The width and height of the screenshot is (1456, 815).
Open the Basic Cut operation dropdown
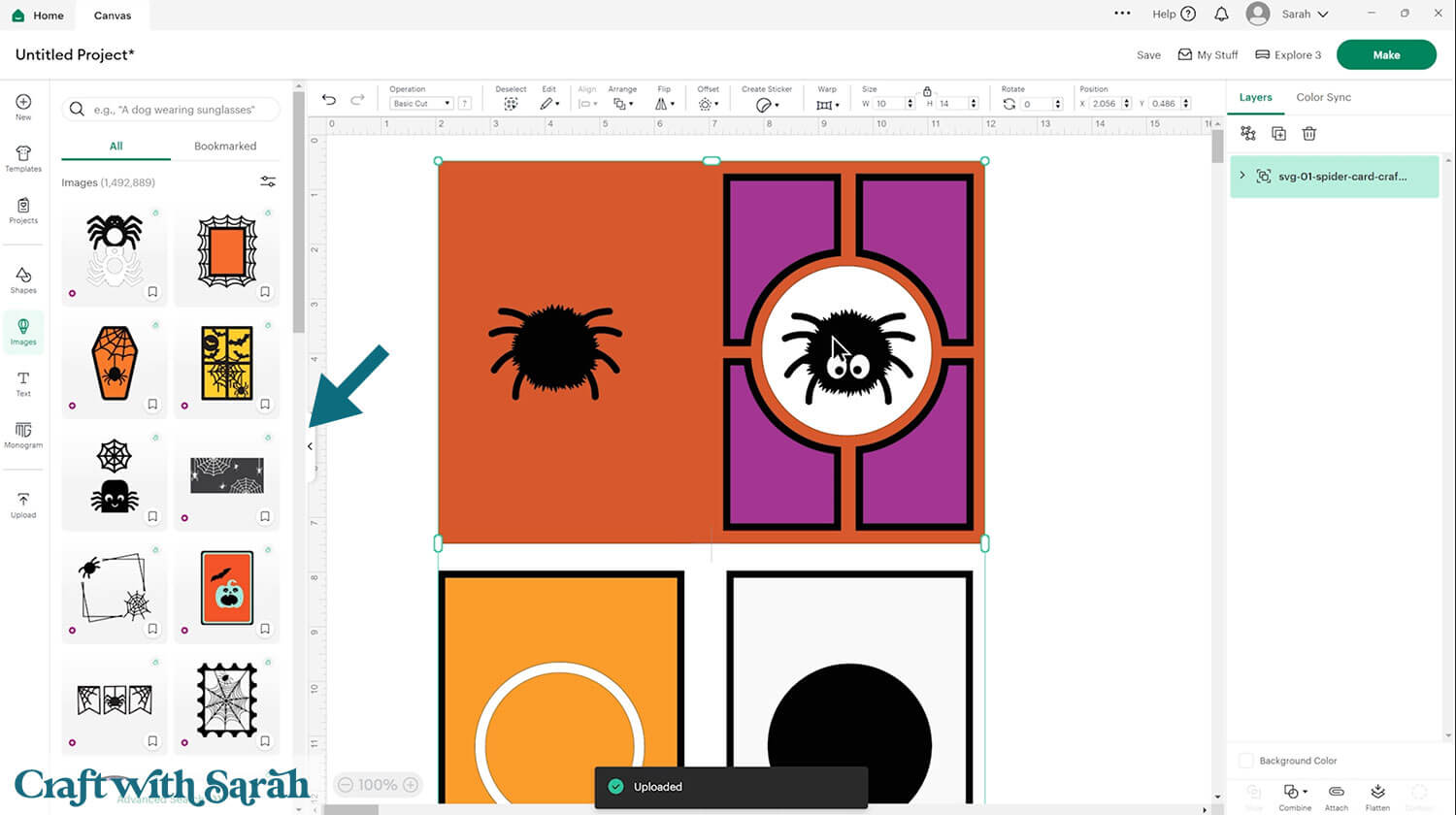419,103
